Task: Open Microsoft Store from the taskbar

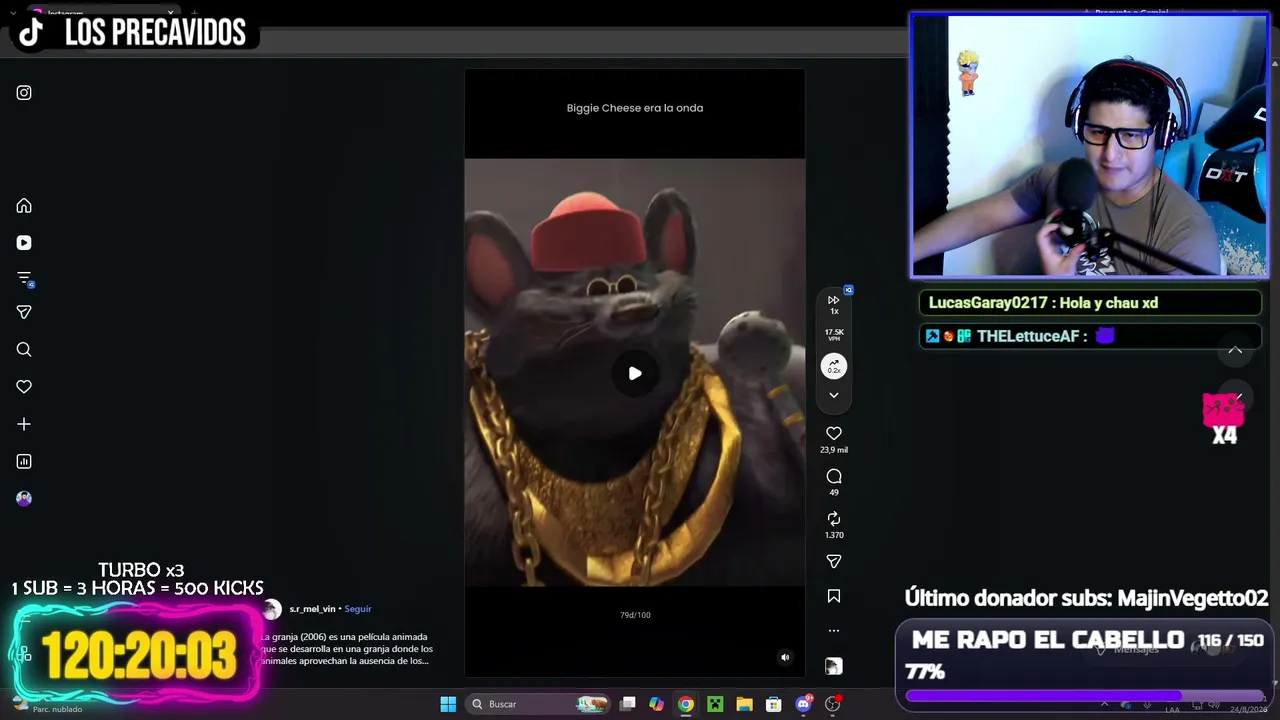Action: pos(773,704)
